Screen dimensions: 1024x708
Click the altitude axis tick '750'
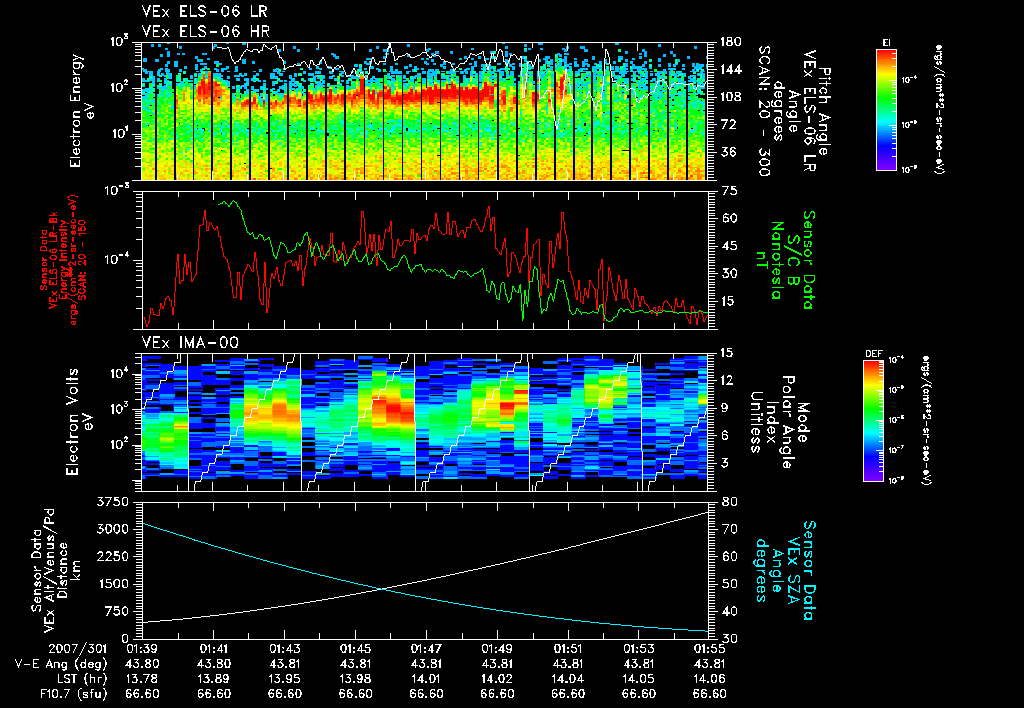point(116,611)
